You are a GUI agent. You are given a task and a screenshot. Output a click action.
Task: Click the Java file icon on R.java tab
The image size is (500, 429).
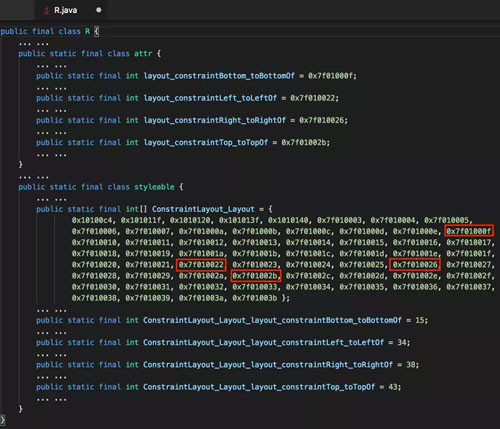click(x=47, y=11)
